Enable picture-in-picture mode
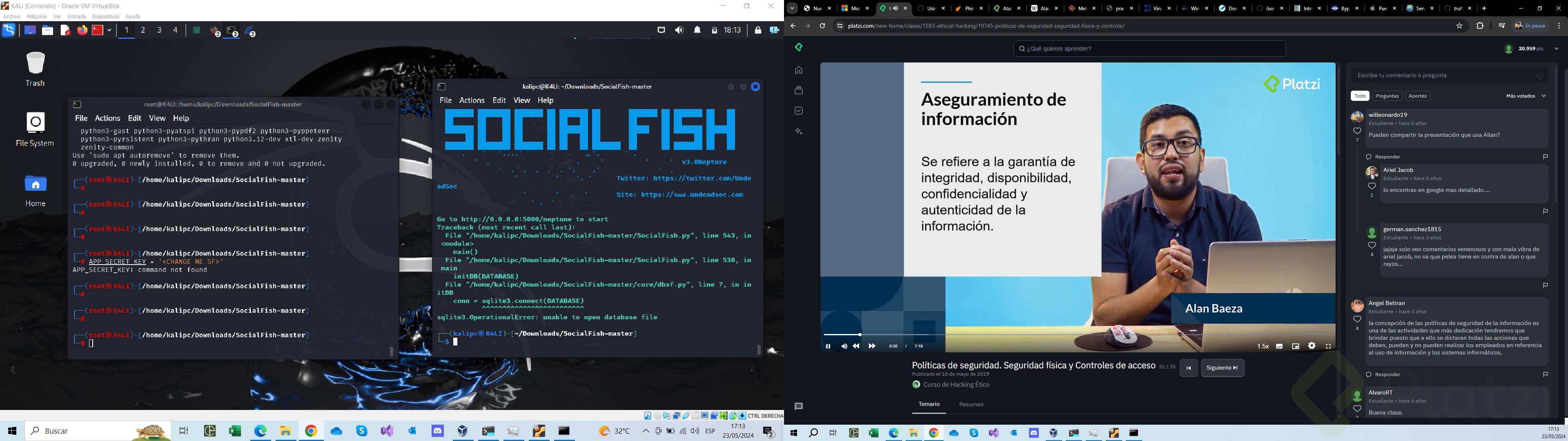The width and height of the screenshot is (1568, 441). [1296, 346]
